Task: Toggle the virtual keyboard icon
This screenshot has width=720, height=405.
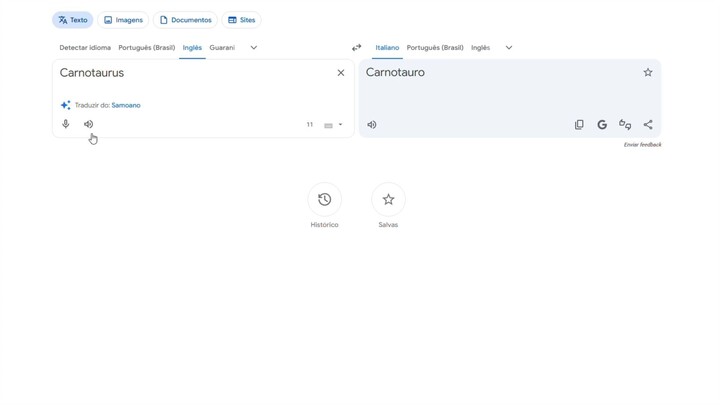Action: (x=328, y=125)
